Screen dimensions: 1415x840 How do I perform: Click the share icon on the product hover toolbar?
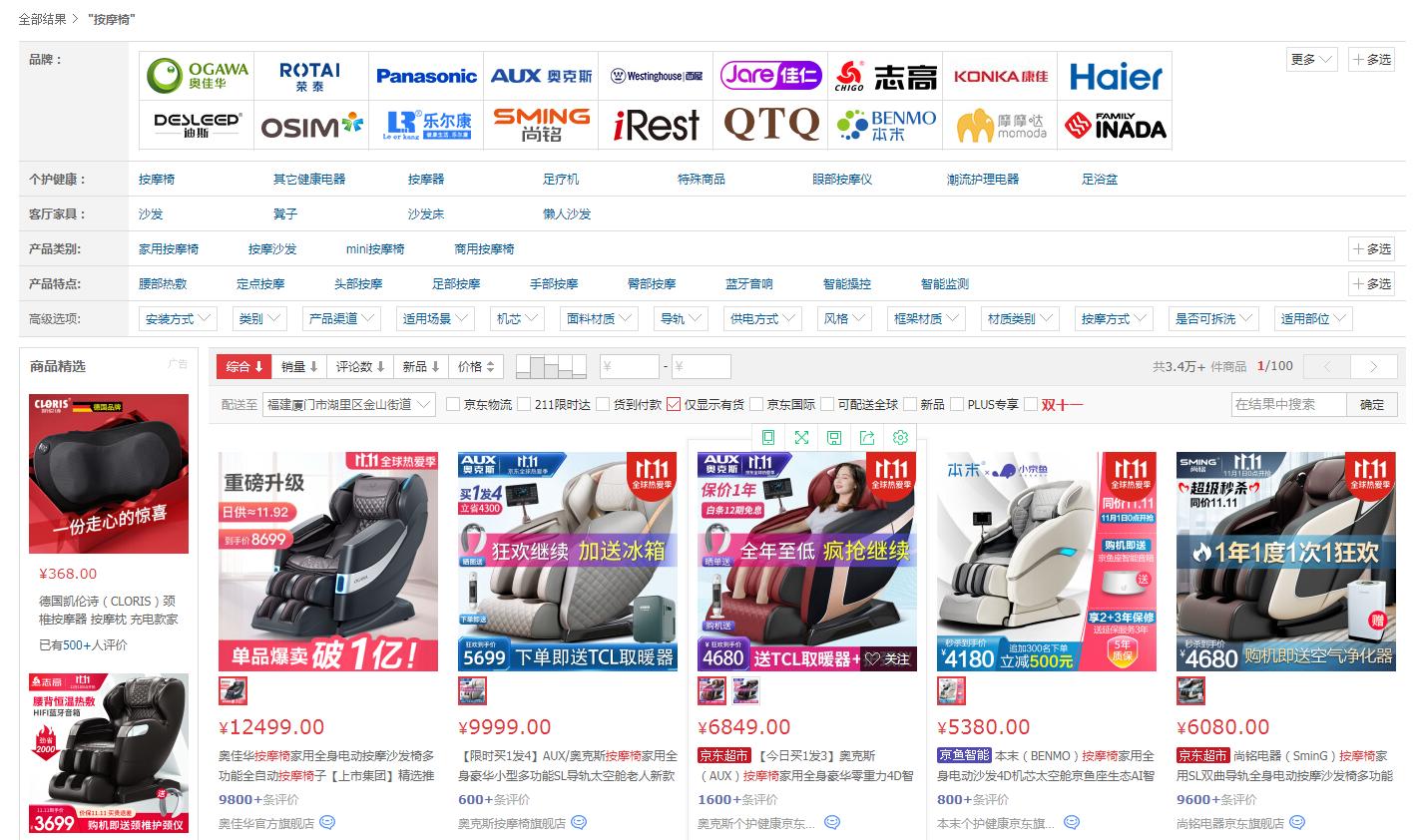point(867,437)
